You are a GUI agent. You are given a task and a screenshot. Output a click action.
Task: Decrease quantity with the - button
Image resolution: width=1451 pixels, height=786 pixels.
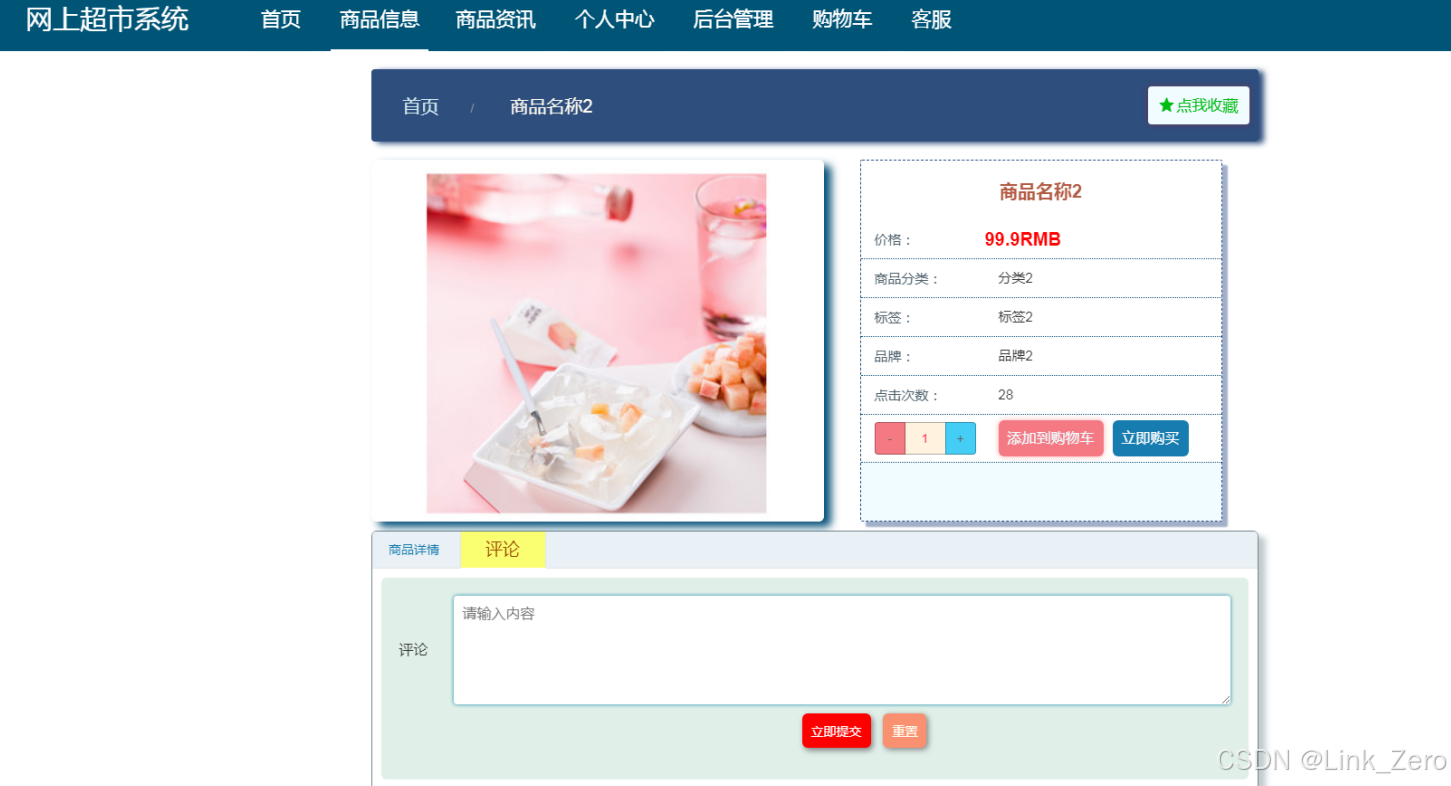tap(889, 438)
